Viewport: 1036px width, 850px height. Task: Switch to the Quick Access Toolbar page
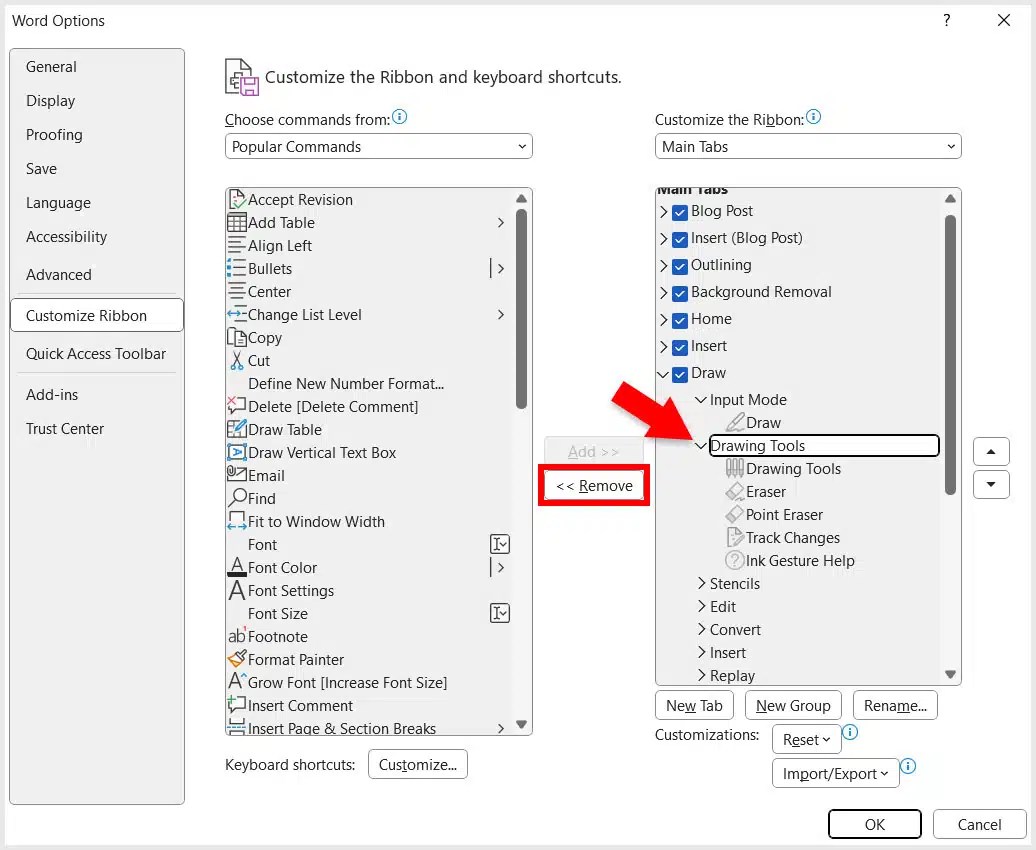click(x=96, y=353)
